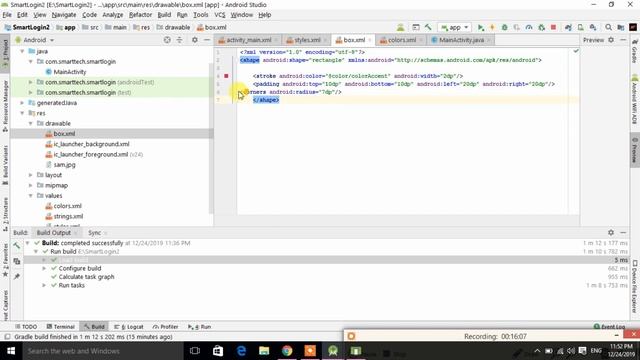Toggle the Structure tool window side button
The width and height of the screenshot is (640, 360).
[5, 215]
